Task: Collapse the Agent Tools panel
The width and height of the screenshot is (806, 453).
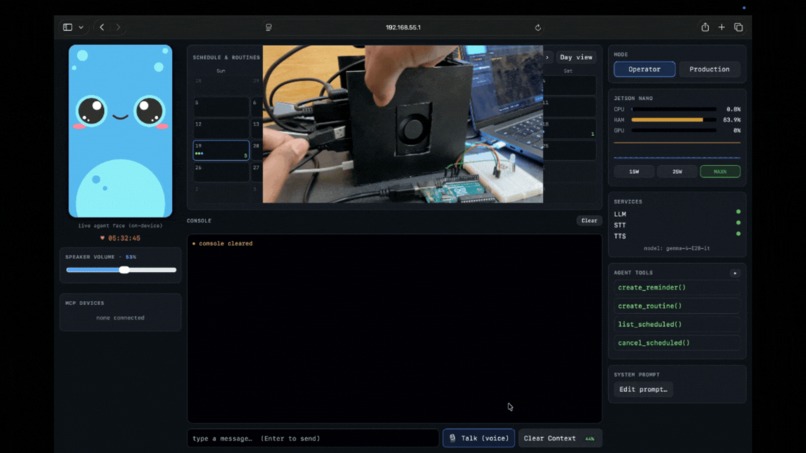Action: pyautogui.click(x=735, y=273)
